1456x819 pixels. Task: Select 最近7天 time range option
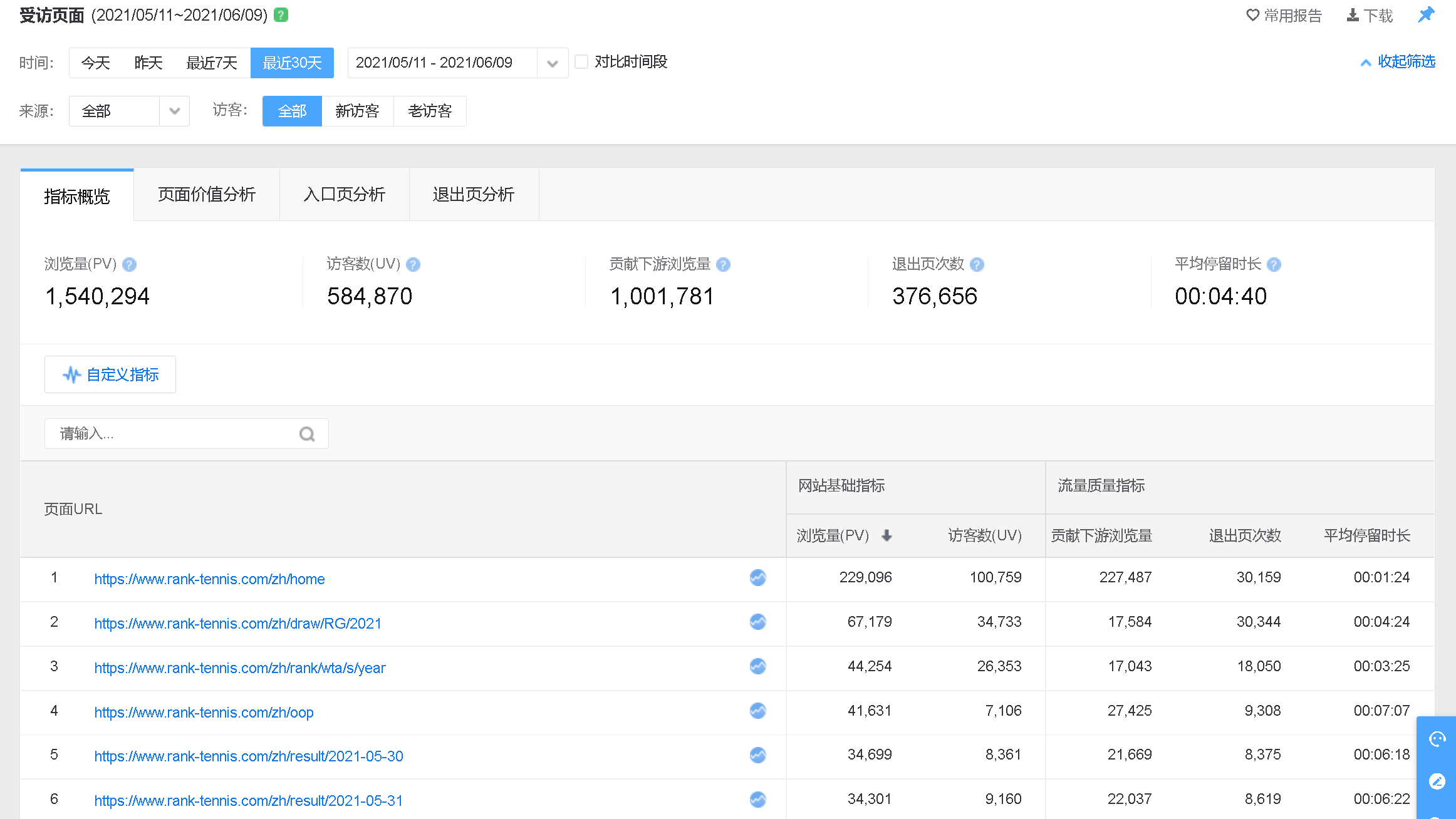tap(212, 63)
